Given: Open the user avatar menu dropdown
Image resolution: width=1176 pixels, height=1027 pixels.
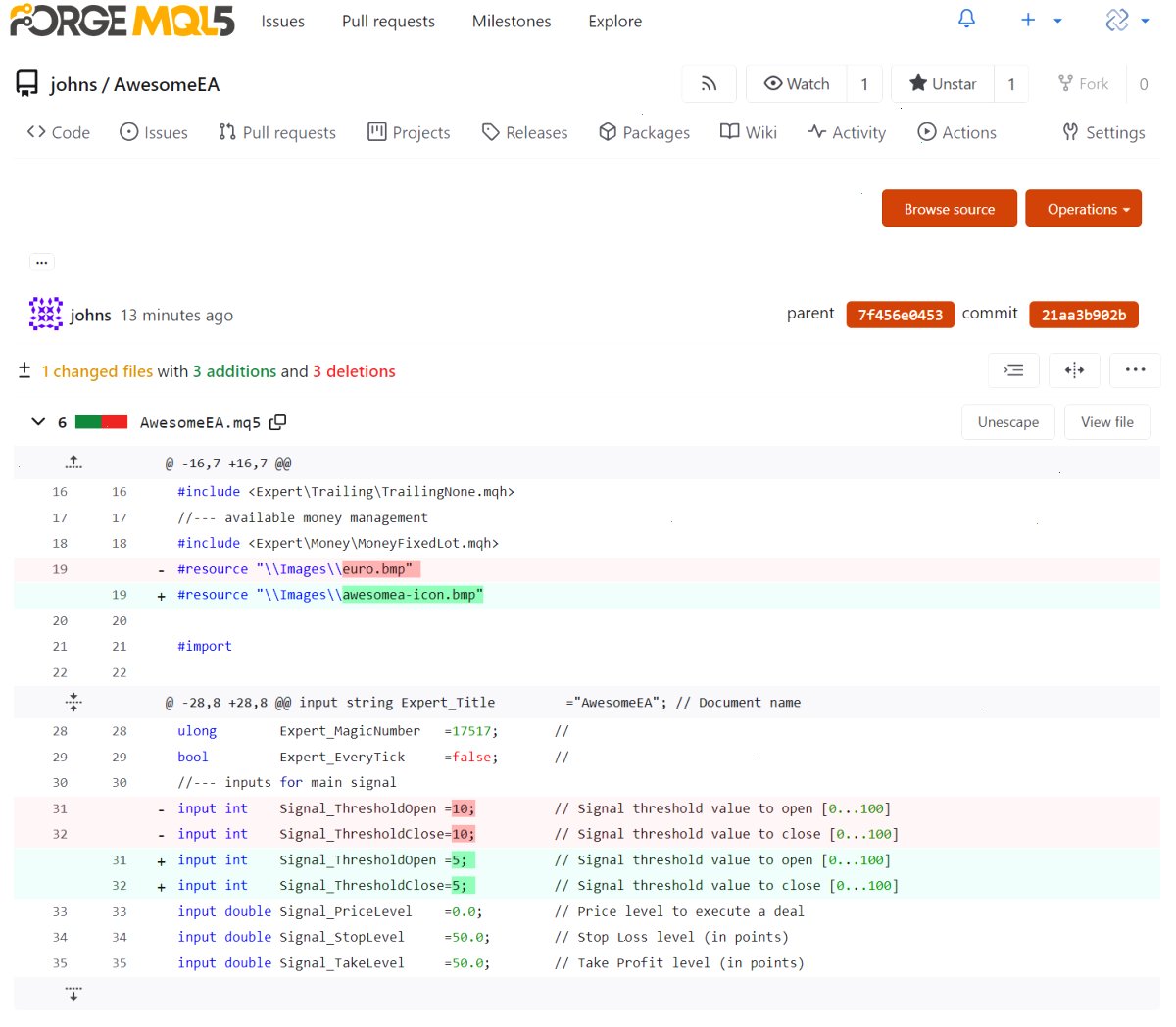Looking at the screenshot, I should tap(1127, 20).
